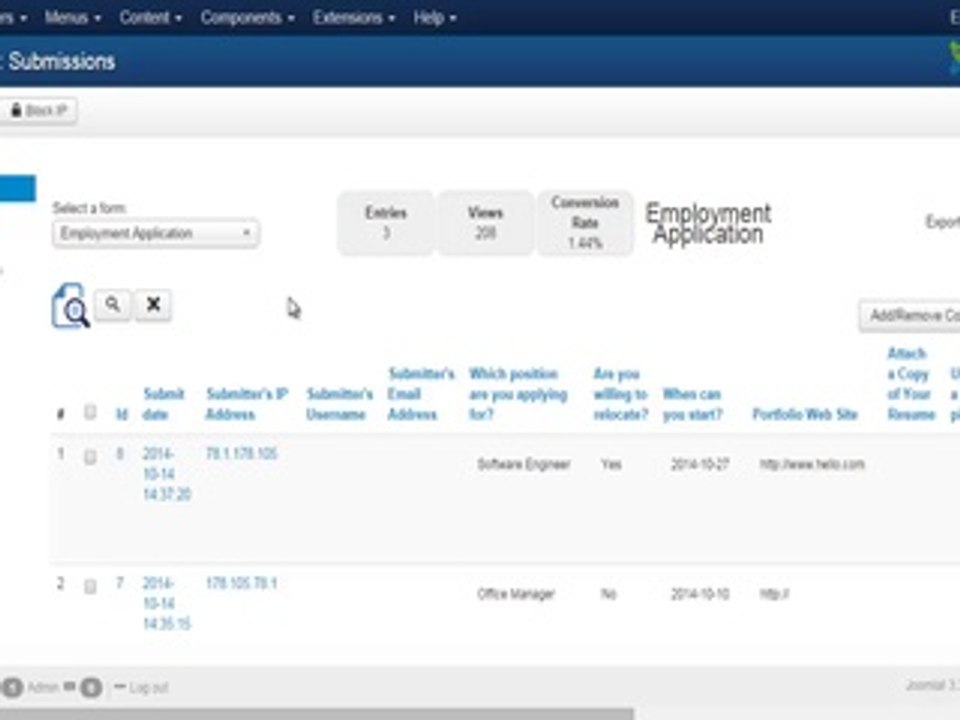Click Add/Remove Columns button
This screenshot has width=960, height=720.
pos(910,316)
